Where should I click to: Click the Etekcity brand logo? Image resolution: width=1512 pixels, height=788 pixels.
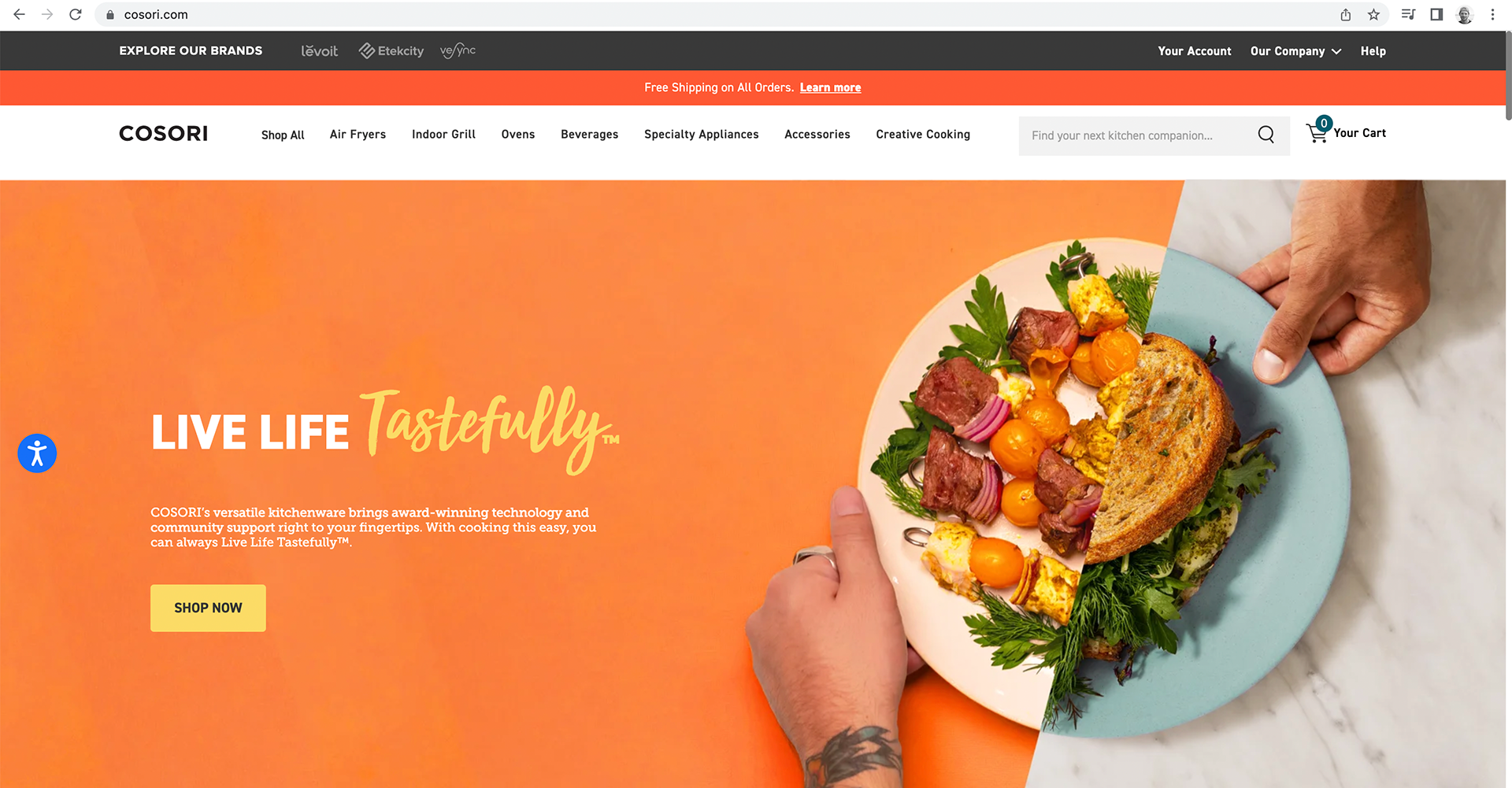tap(391, 51)
